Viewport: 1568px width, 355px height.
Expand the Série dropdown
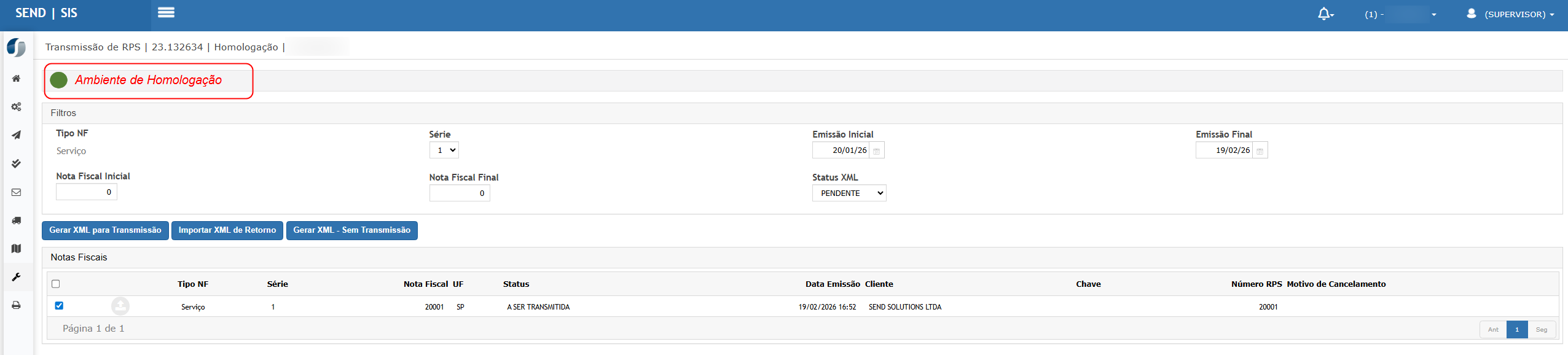click(x=444, y=150)
